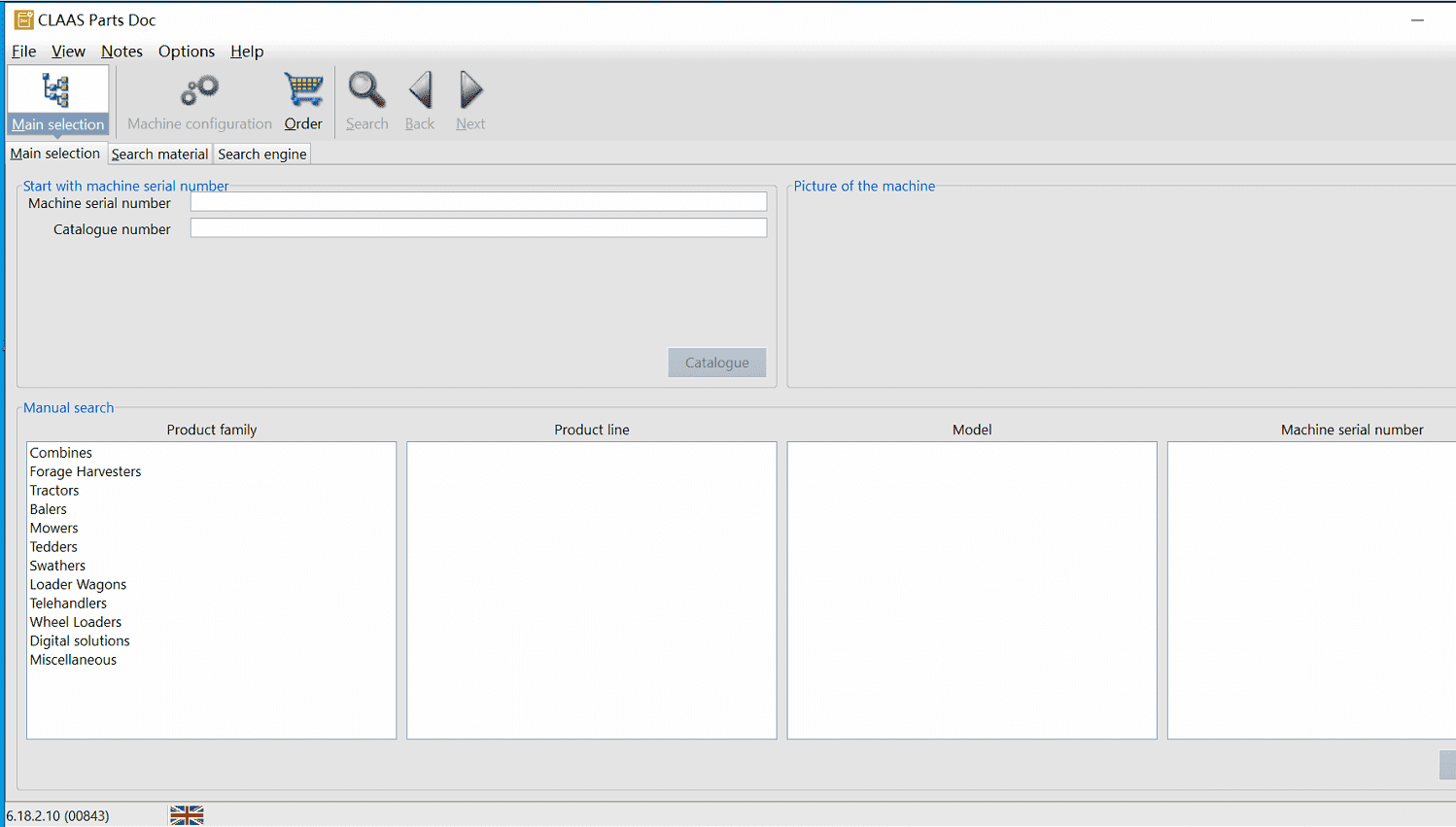Open the Help menu
This screenshot has height=827, width=1456.
point(247,52)
